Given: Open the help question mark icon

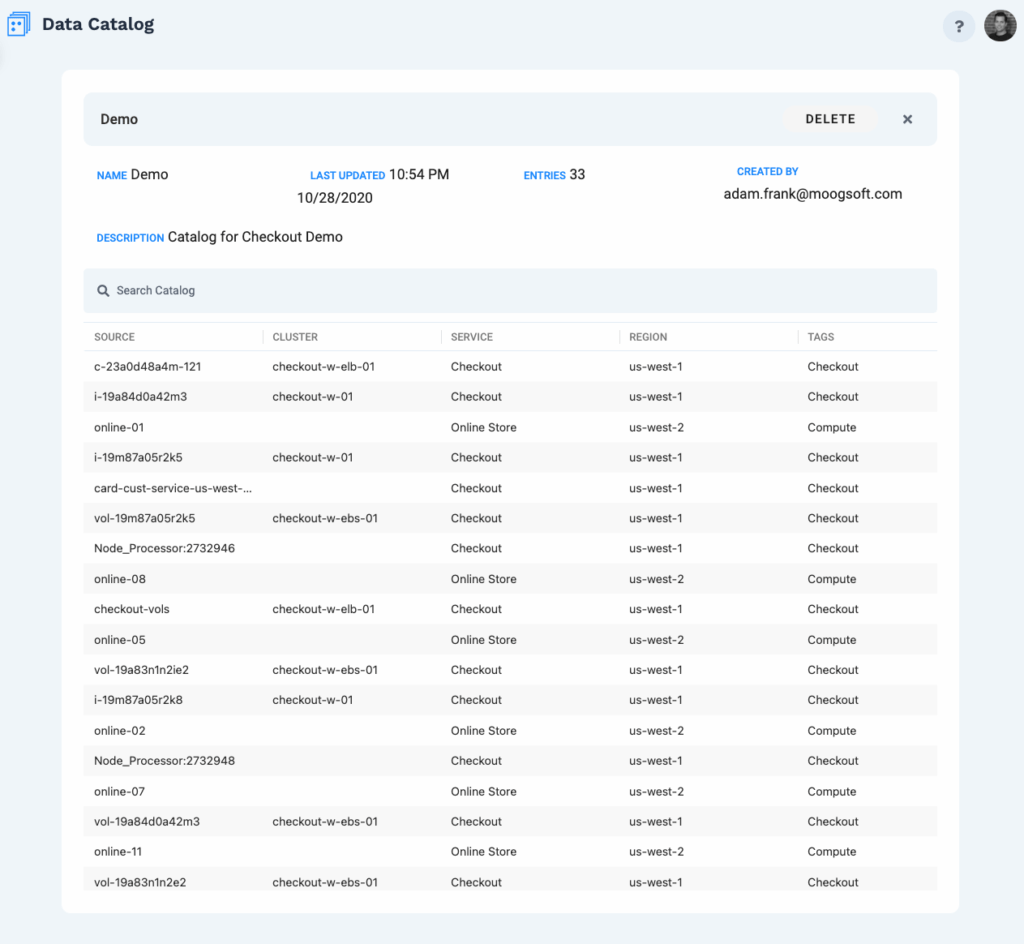Looking at the screenshot, I should (958, 26).
